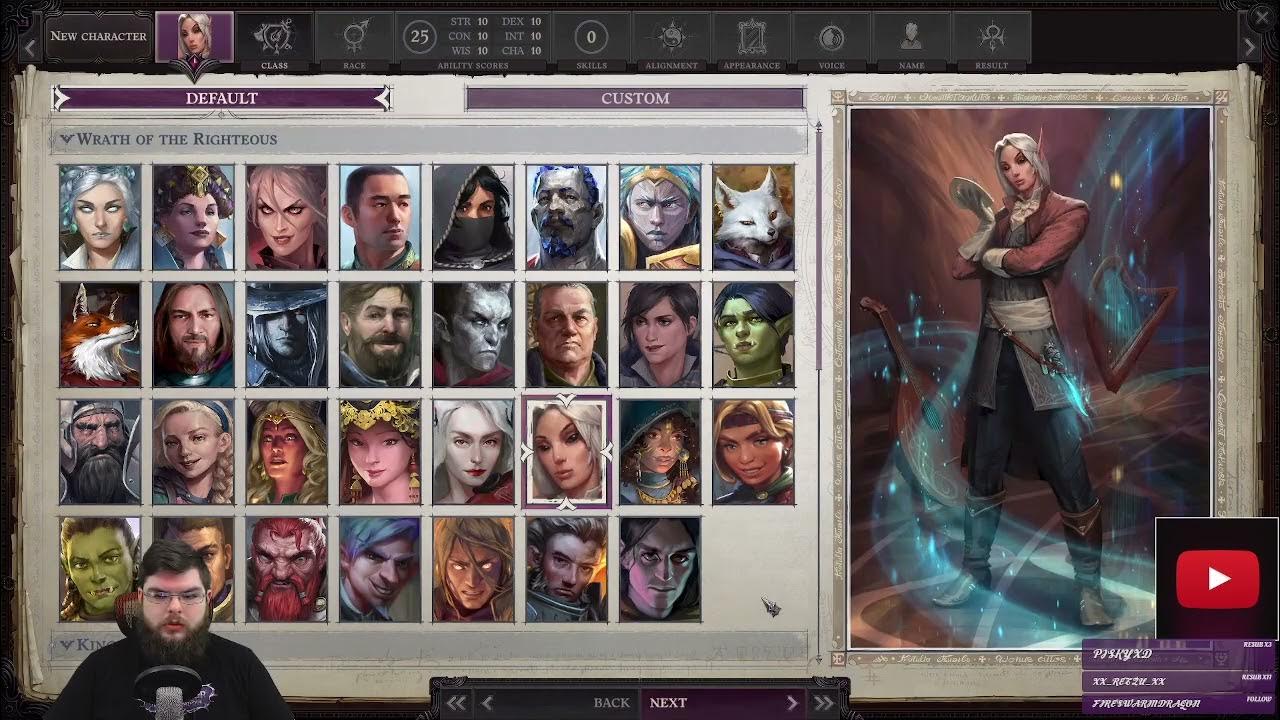This screenshot has width=1280, height=720.
Task: Pick the white fox kitsune portrait
Action: click(x=753, y=217)
